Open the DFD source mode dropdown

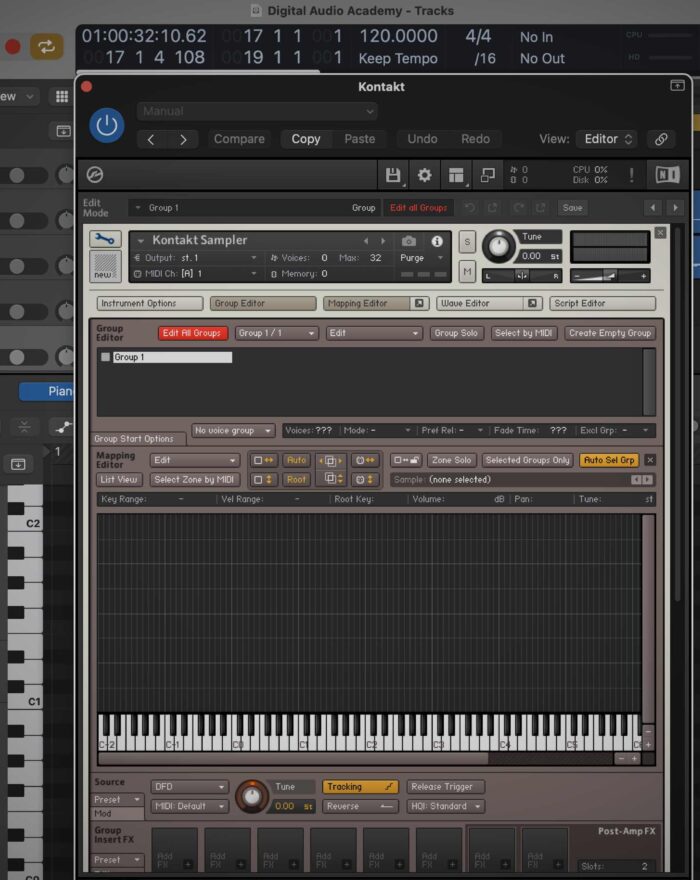[x=189, y=787]
